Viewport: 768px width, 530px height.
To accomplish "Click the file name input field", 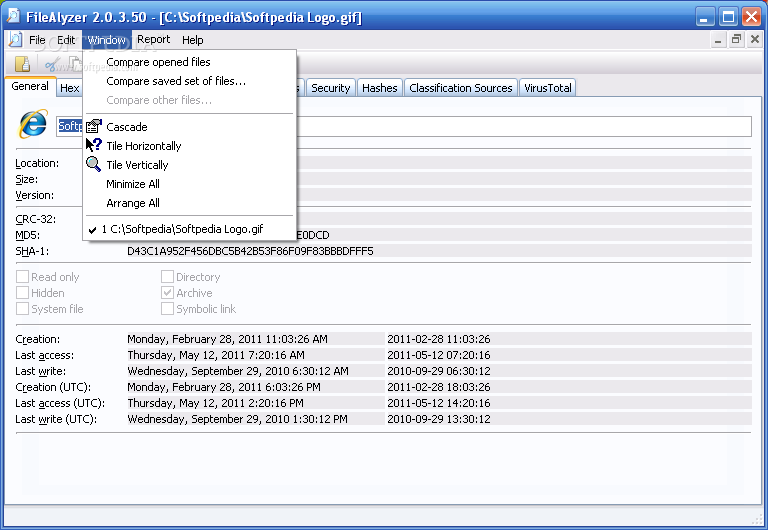I will pos(404,126).
